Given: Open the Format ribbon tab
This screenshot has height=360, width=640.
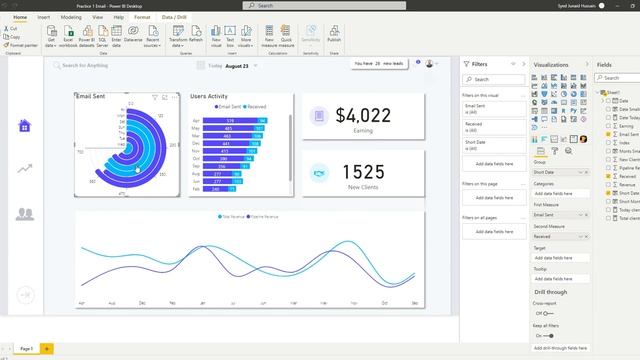Looking at the screenshot, I should pyautogui.click(x=142, y=18).
